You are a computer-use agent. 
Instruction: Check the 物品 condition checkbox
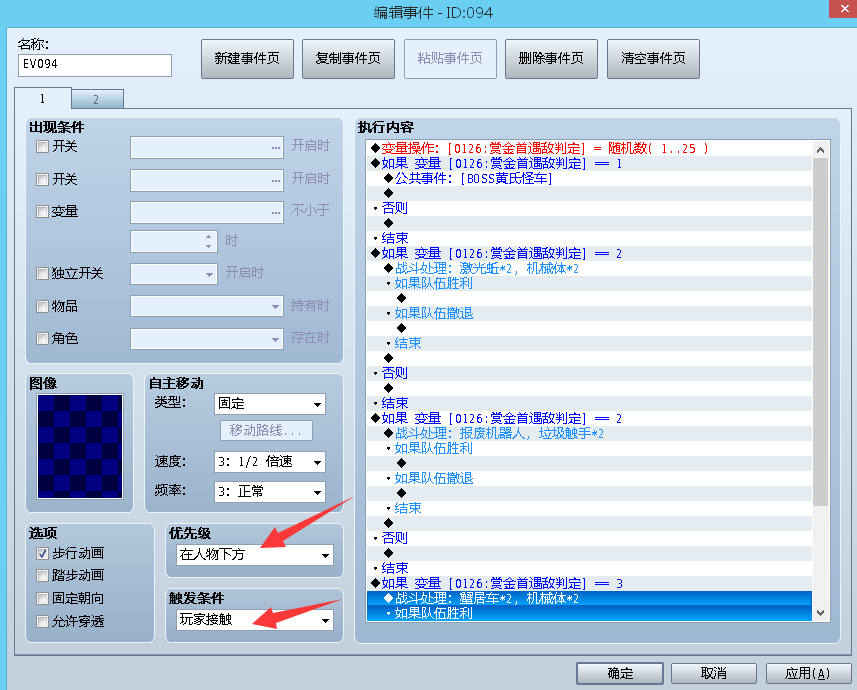point(42,306)
